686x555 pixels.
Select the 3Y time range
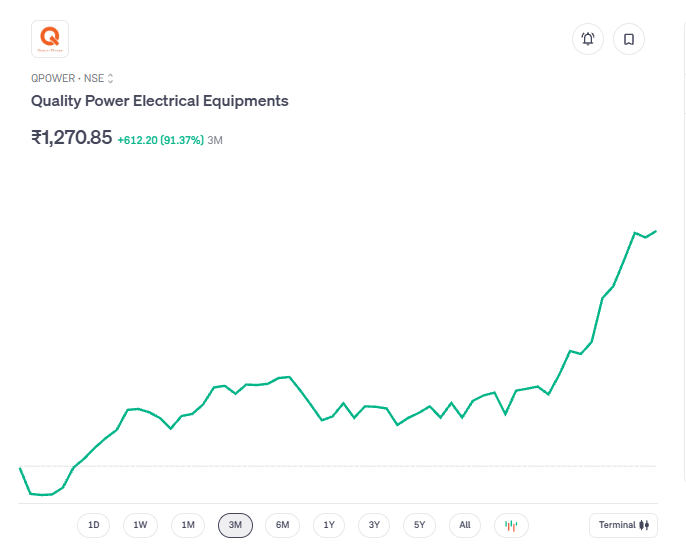click(374, 525)
